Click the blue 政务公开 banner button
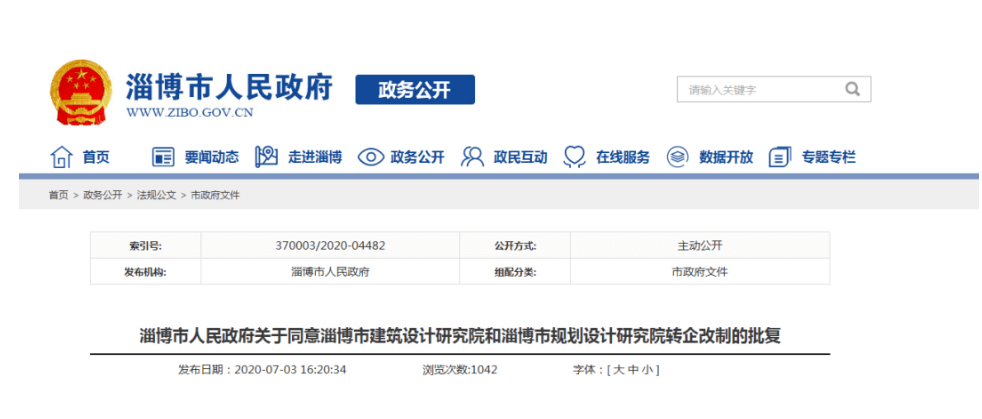Image resolution: width=982 pixels, height=419 pixels. click(415, 90)
